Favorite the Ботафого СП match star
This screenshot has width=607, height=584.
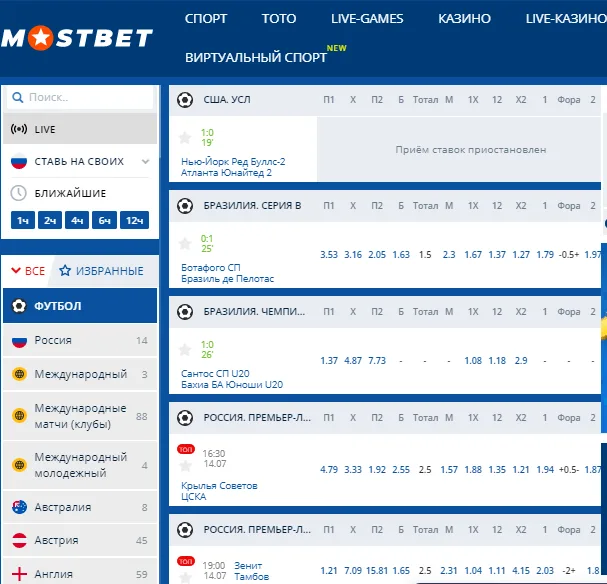(185, 243)
